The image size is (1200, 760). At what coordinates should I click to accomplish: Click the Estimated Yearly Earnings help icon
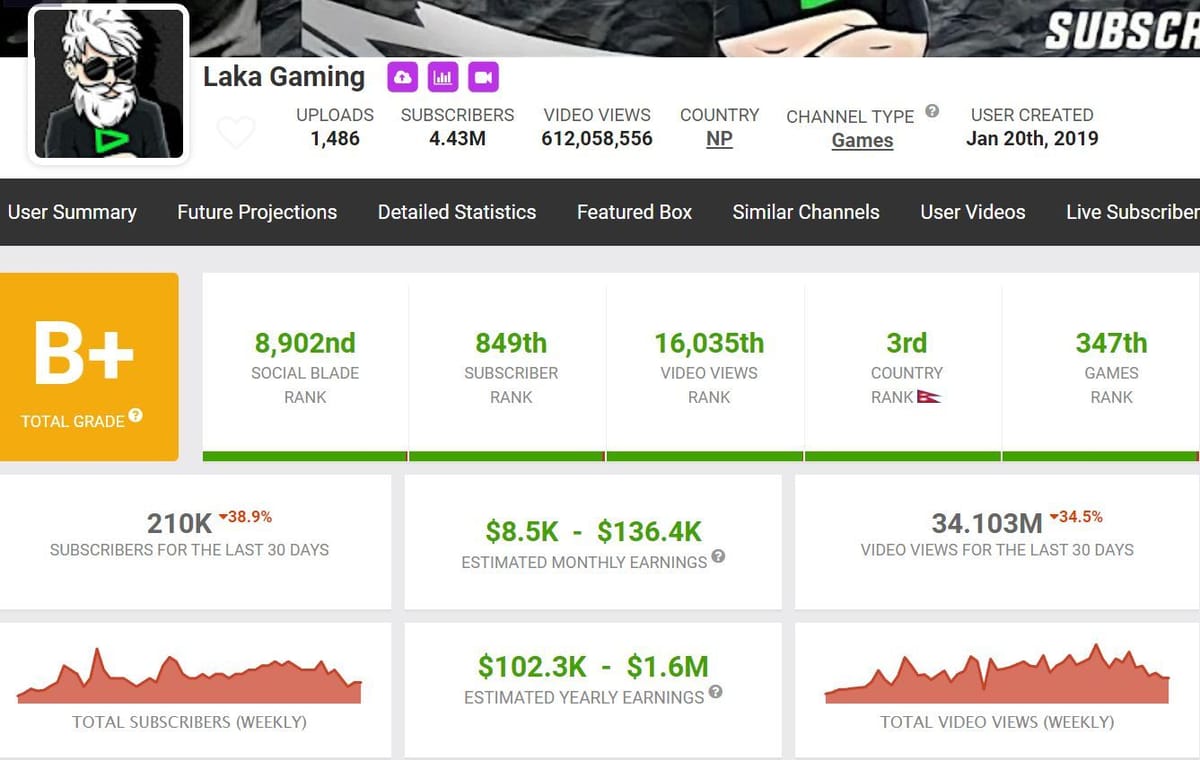click(716, 693)
